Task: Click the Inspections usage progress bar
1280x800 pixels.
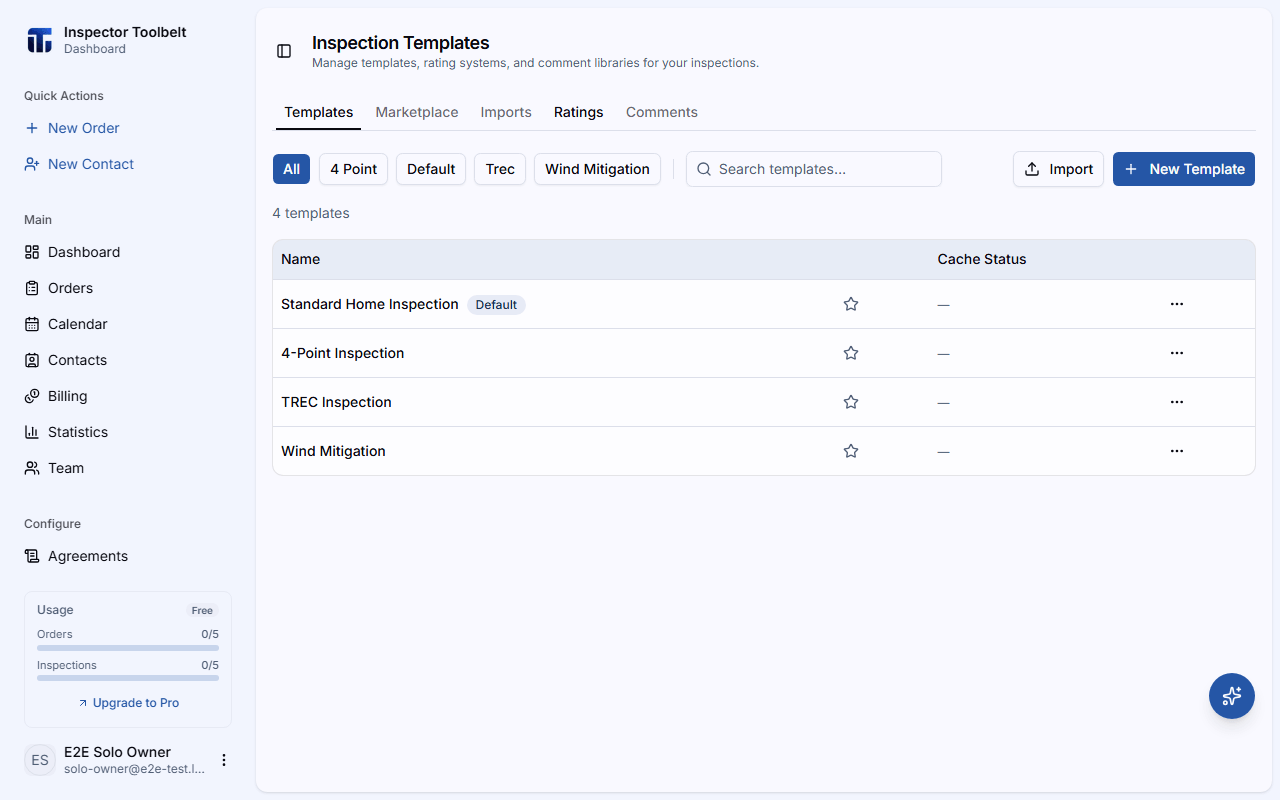Action: 128,678
